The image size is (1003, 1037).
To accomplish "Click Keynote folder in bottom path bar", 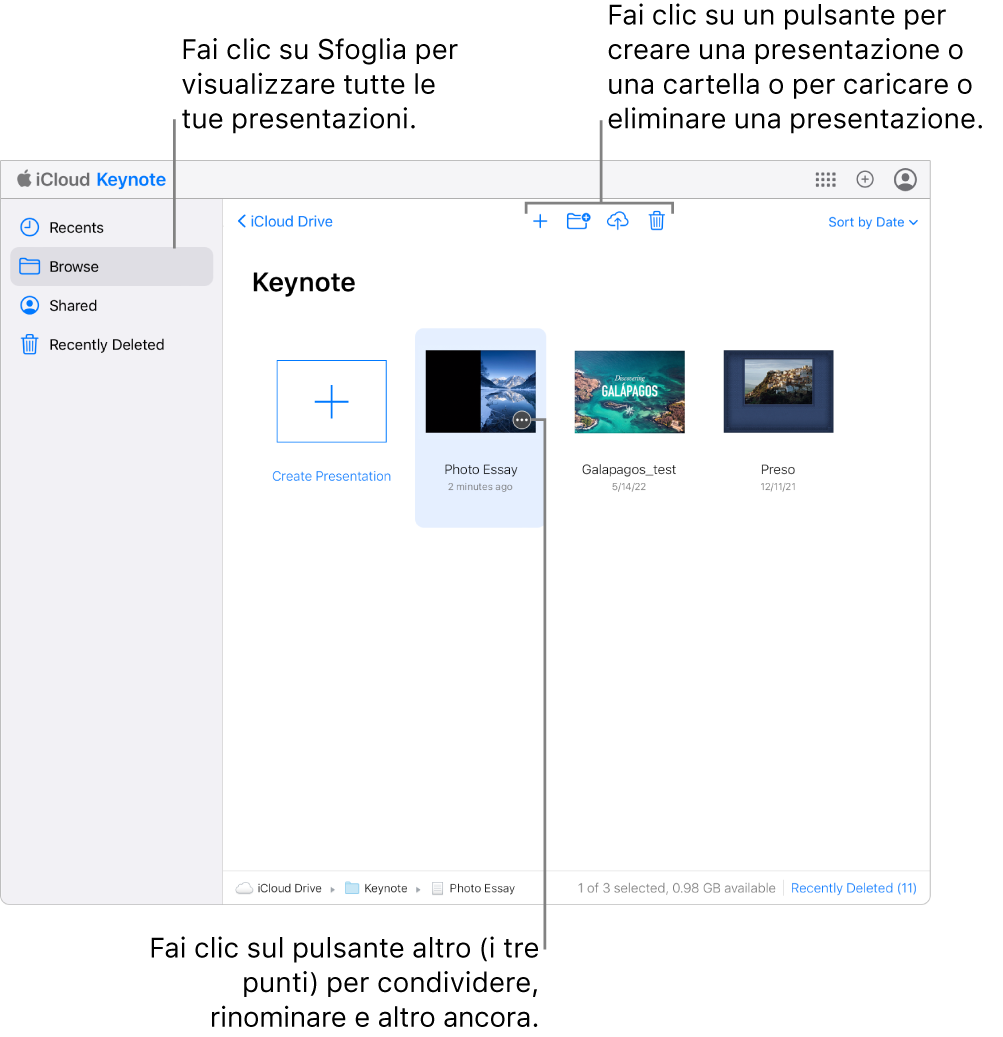I will coord(377,888).
